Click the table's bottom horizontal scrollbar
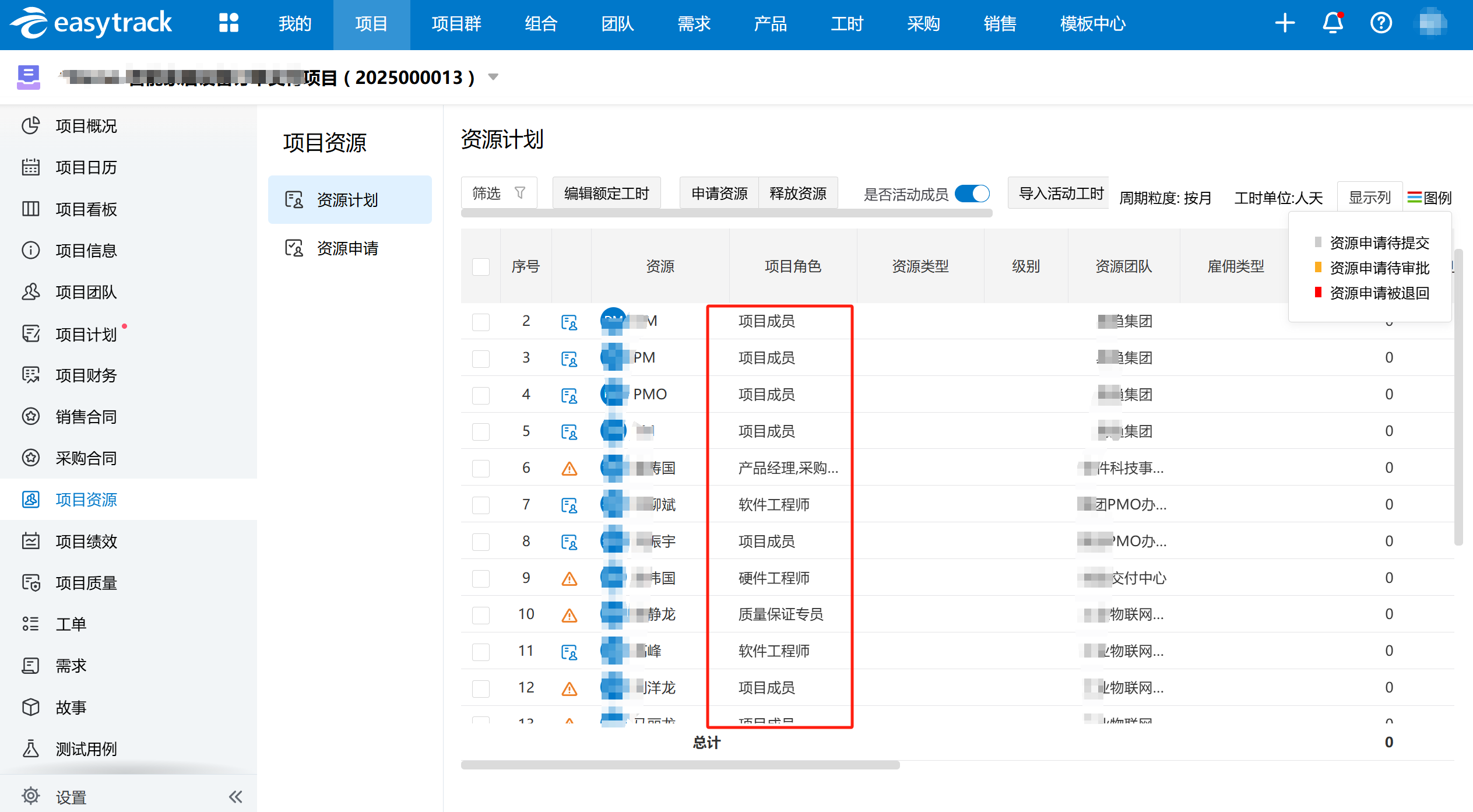The height and width of the screenshot is (812, 1473). click(x=680, y=765)
